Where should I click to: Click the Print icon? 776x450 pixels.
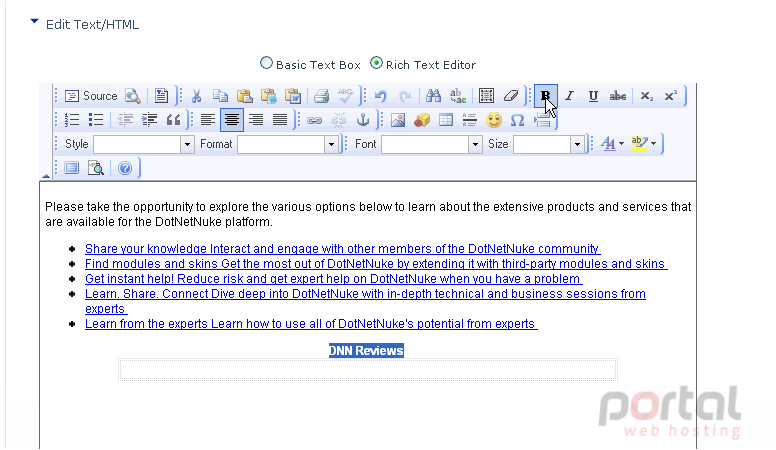[321, 96]
